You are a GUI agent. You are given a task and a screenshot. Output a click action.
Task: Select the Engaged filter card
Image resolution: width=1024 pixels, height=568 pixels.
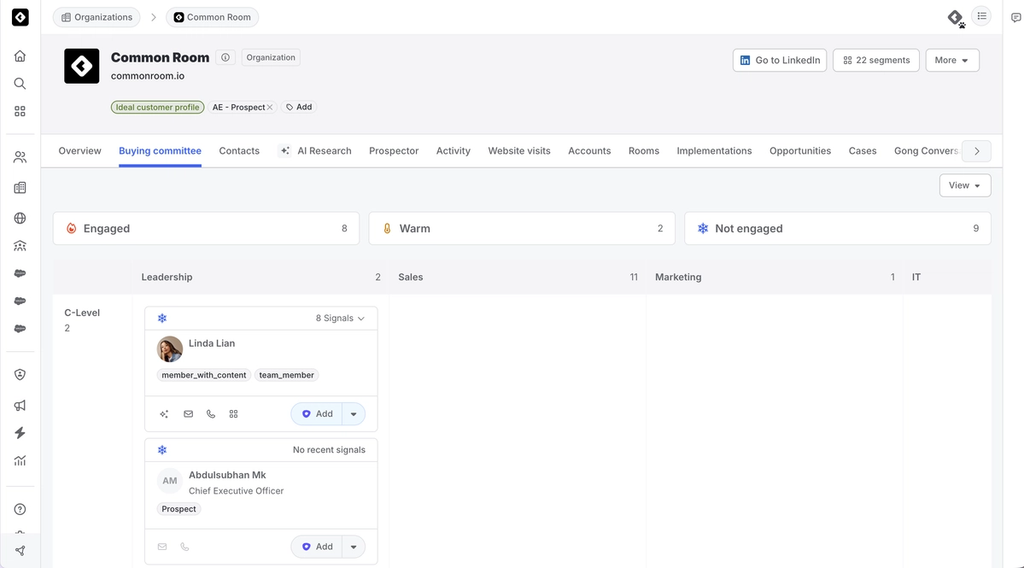click(x=206, y=229)
